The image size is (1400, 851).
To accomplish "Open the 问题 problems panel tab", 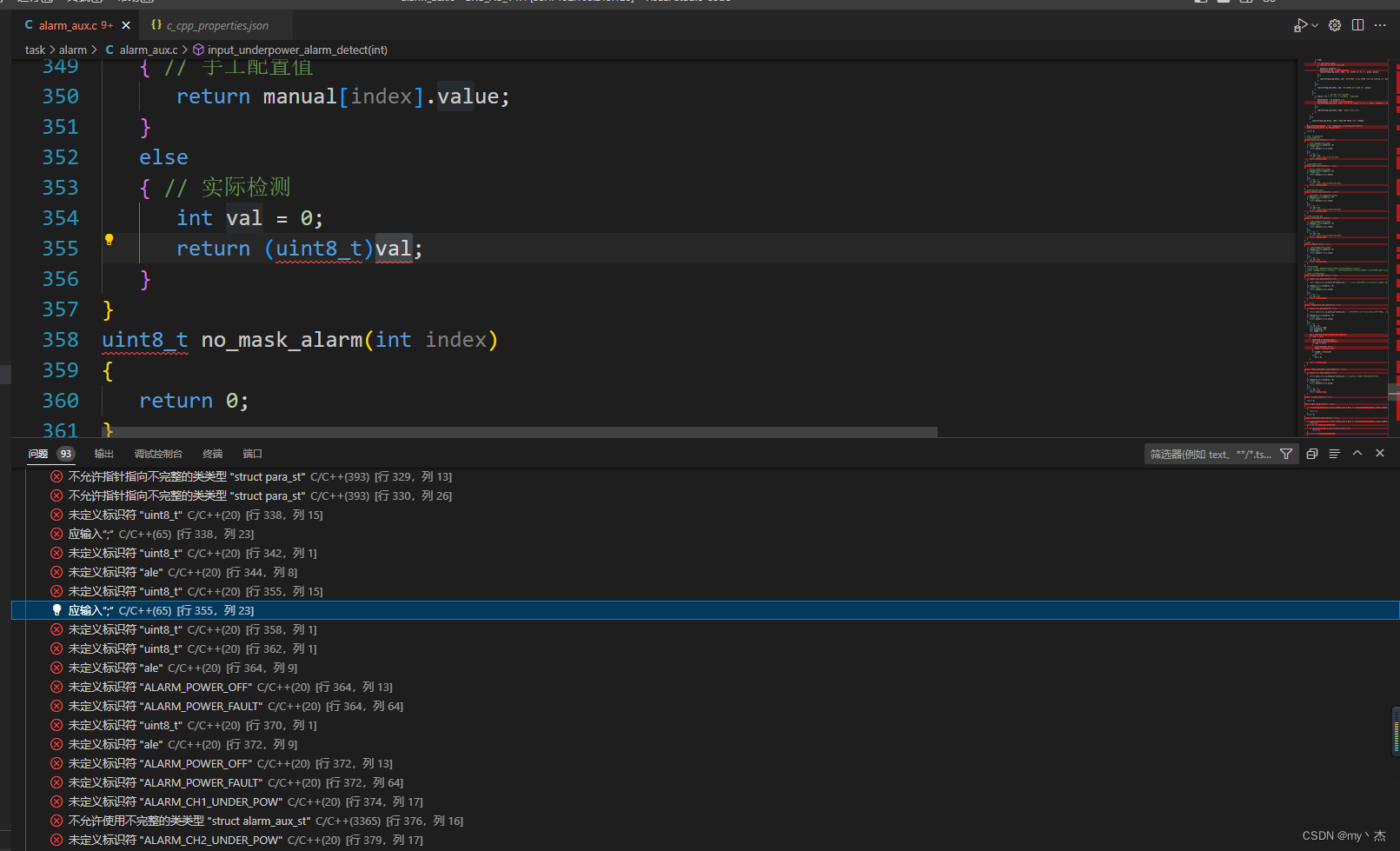I will click(37, 454).
